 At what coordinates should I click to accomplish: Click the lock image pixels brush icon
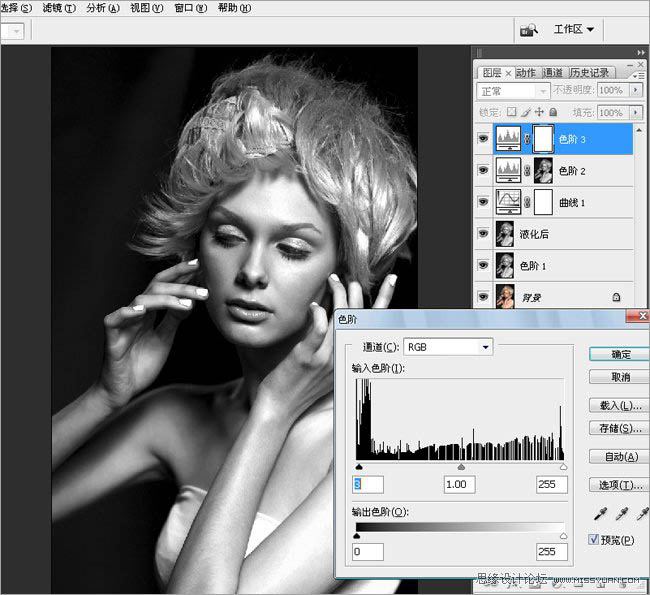(x=526, y=112)
